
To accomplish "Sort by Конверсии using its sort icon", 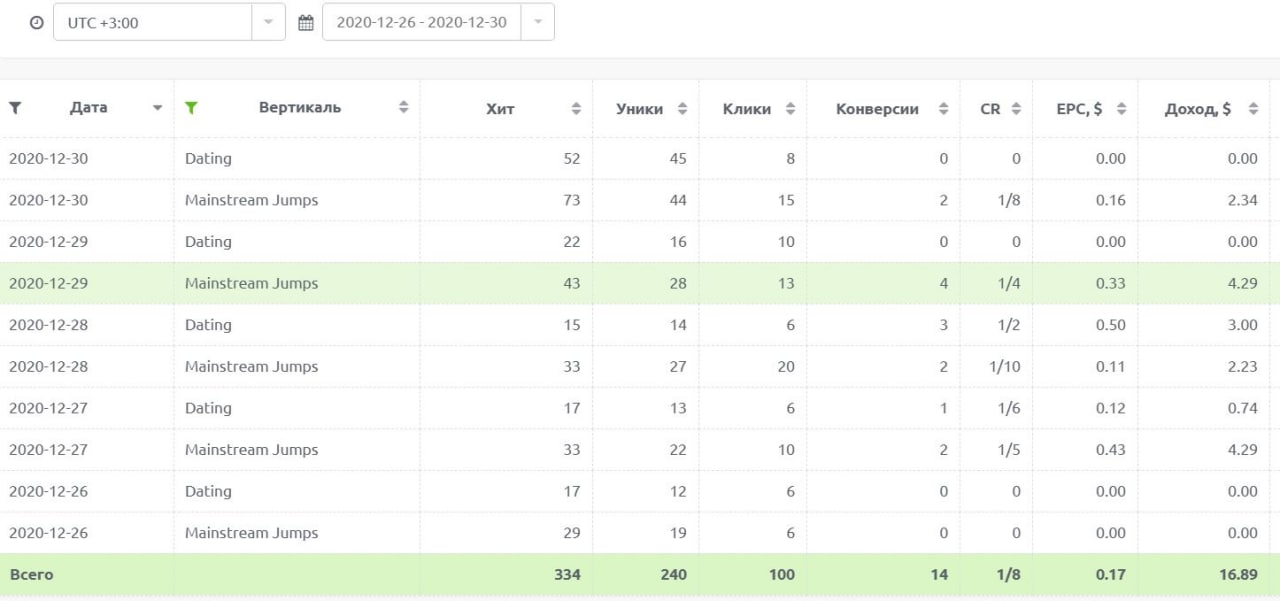I will coord(943,109).
